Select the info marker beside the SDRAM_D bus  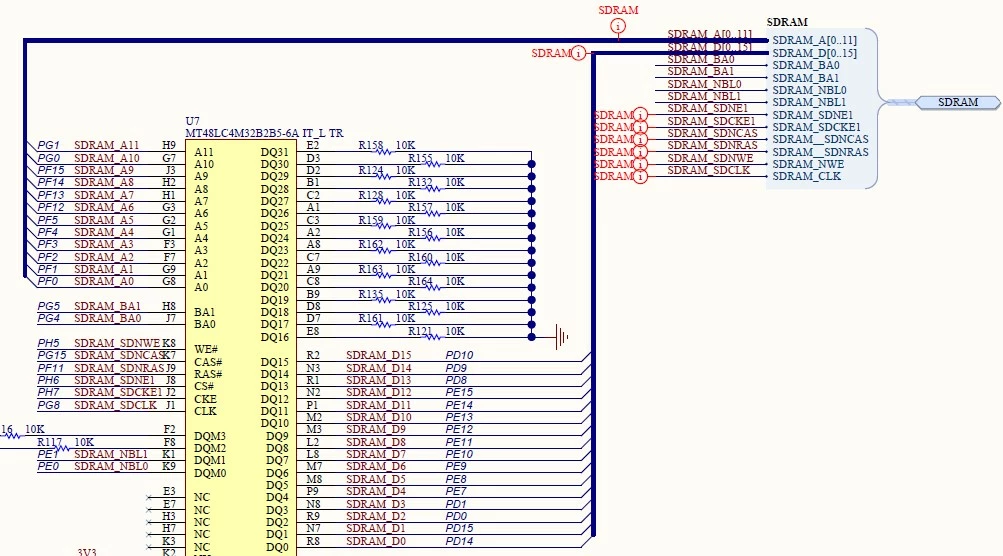[578, 53]
